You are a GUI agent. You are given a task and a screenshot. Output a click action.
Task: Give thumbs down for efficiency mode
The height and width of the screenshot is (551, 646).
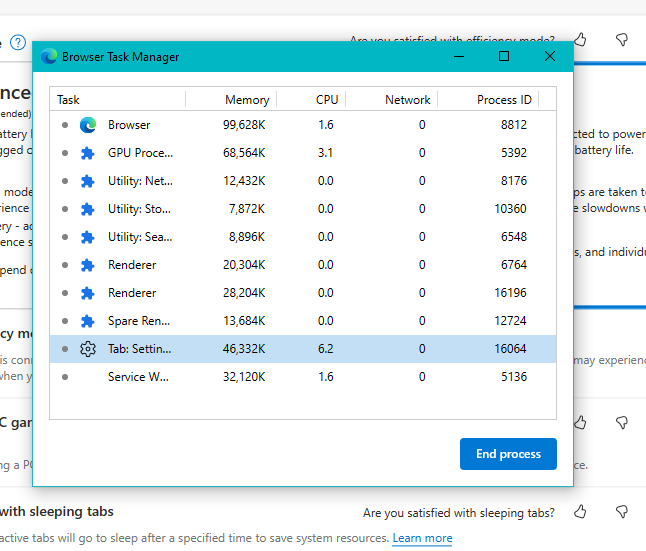622,40
